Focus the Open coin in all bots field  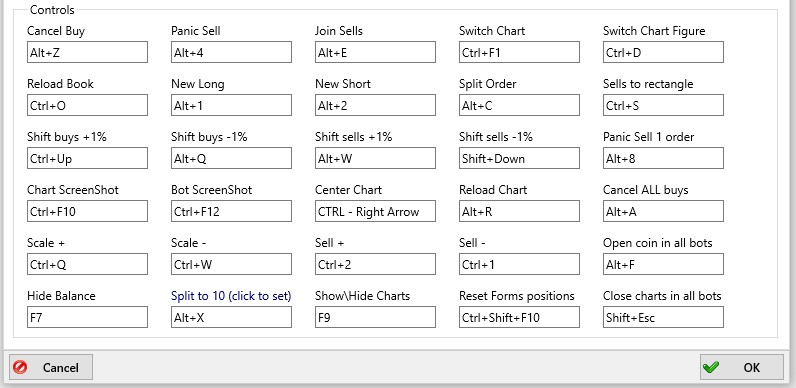pyautogui.click(x=664, y=264)
